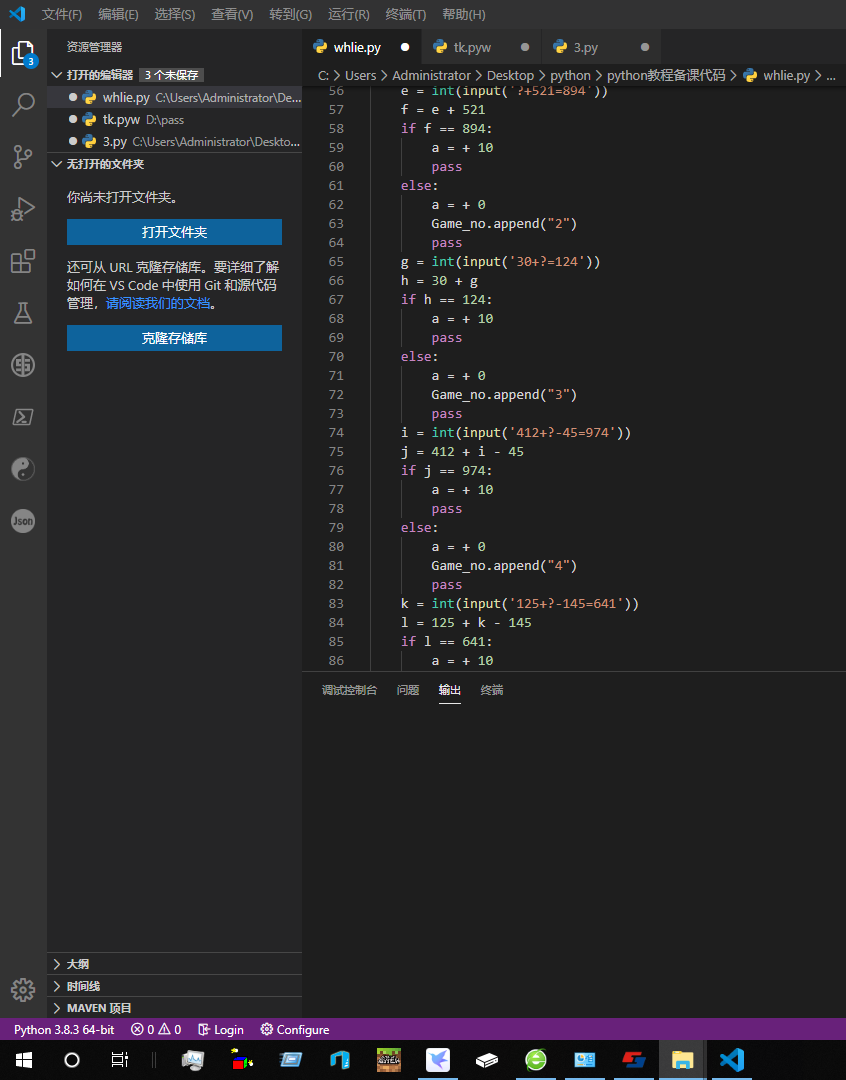Screen dimensions: 846x1080
Task: Switch to the 终端 terminal panel tab
Action: [492, 689]
